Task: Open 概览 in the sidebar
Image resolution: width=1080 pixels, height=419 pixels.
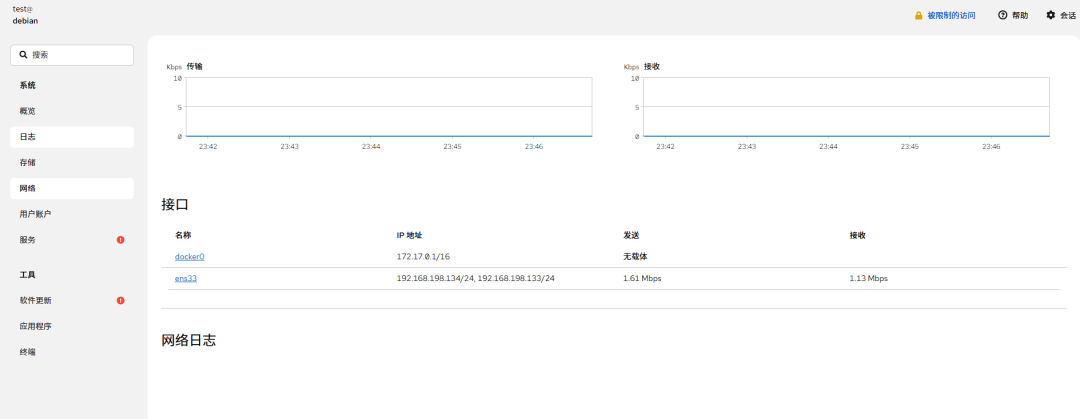Action: pyautogui.click(x=72, y=111)
